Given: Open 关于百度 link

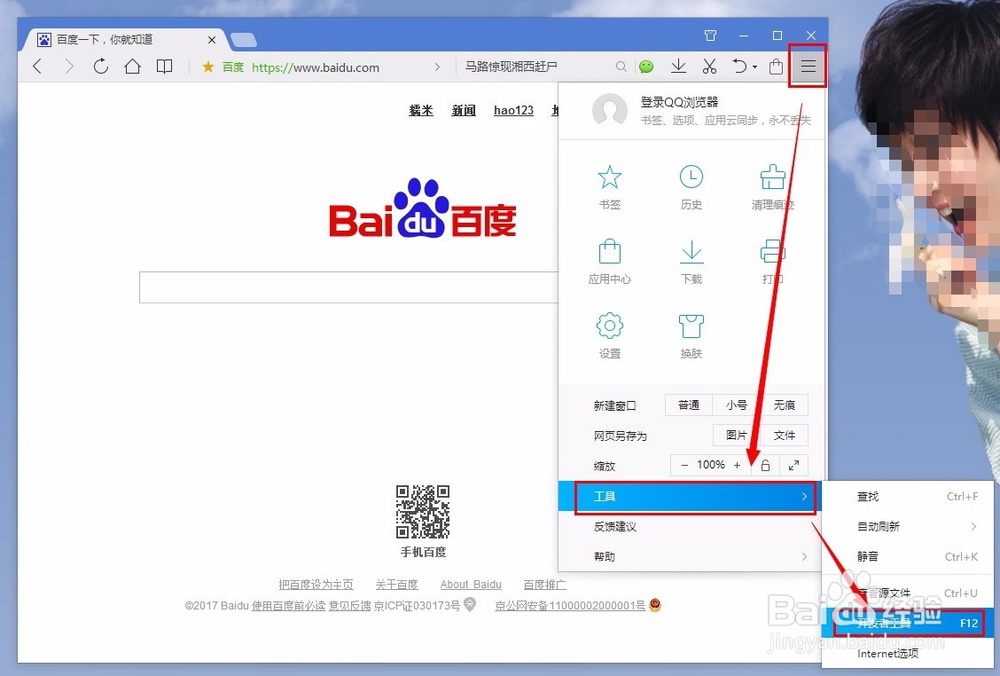Looking at the screenshot, I should 397,584.
